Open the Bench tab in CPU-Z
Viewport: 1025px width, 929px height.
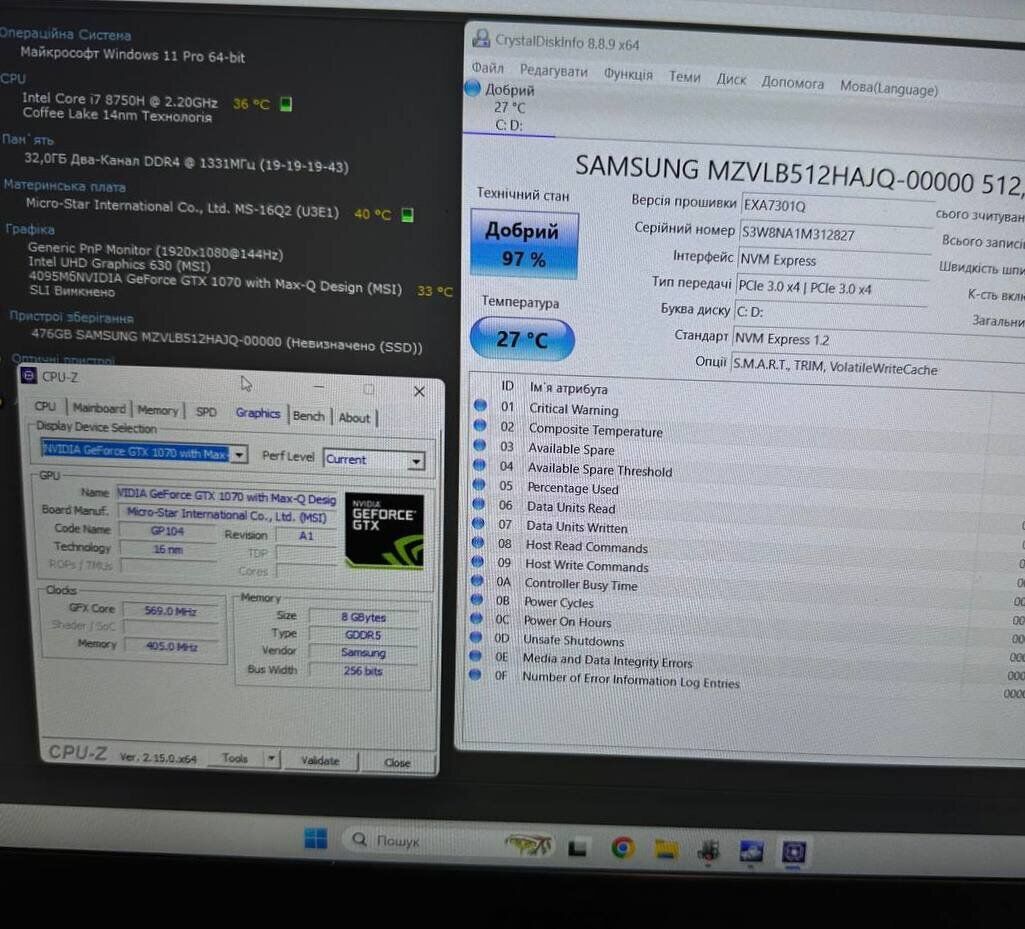pos(308,416)
